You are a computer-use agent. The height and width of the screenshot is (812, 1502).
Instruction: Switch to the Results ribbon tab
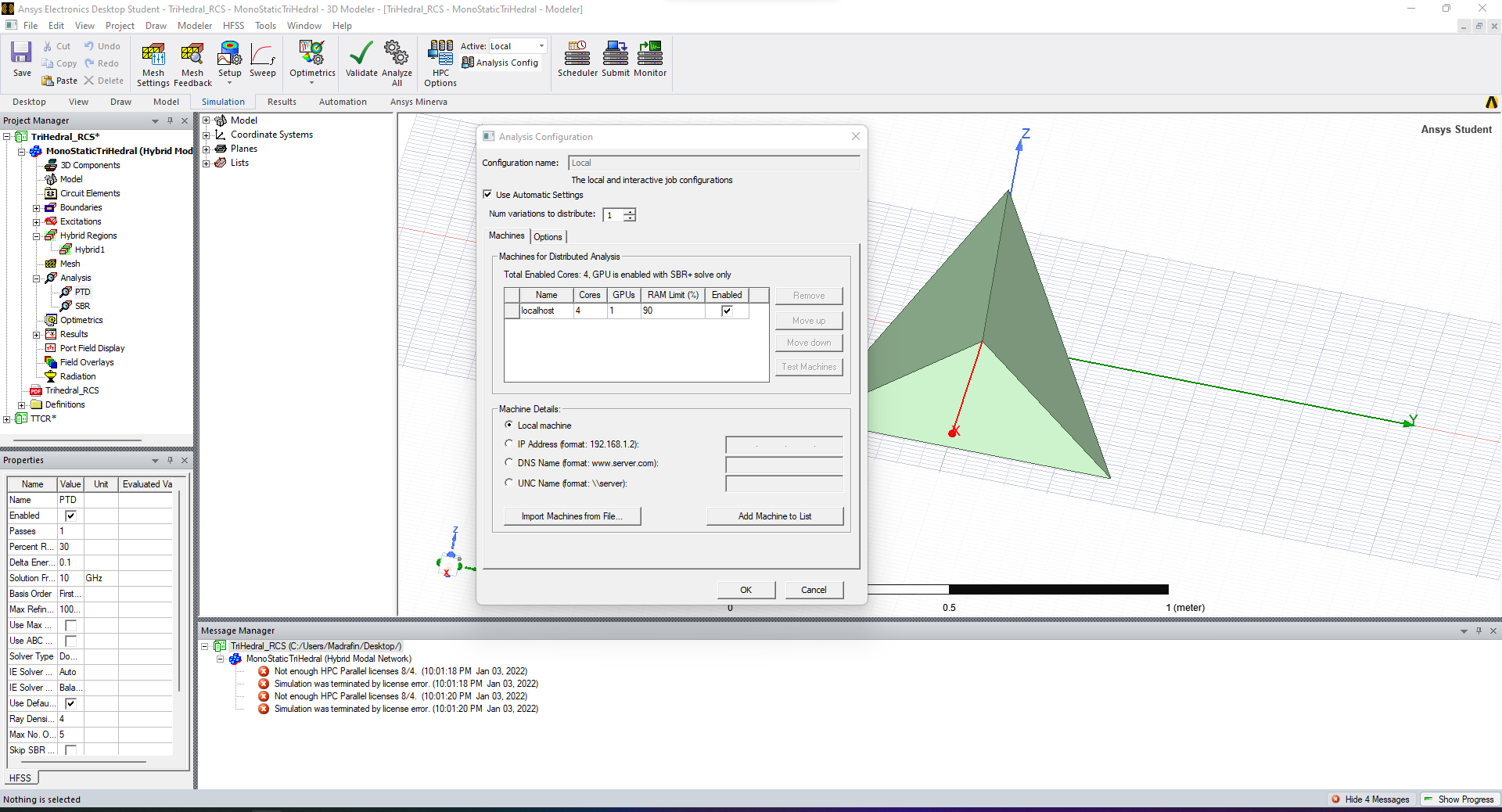[x=282, y=102]
